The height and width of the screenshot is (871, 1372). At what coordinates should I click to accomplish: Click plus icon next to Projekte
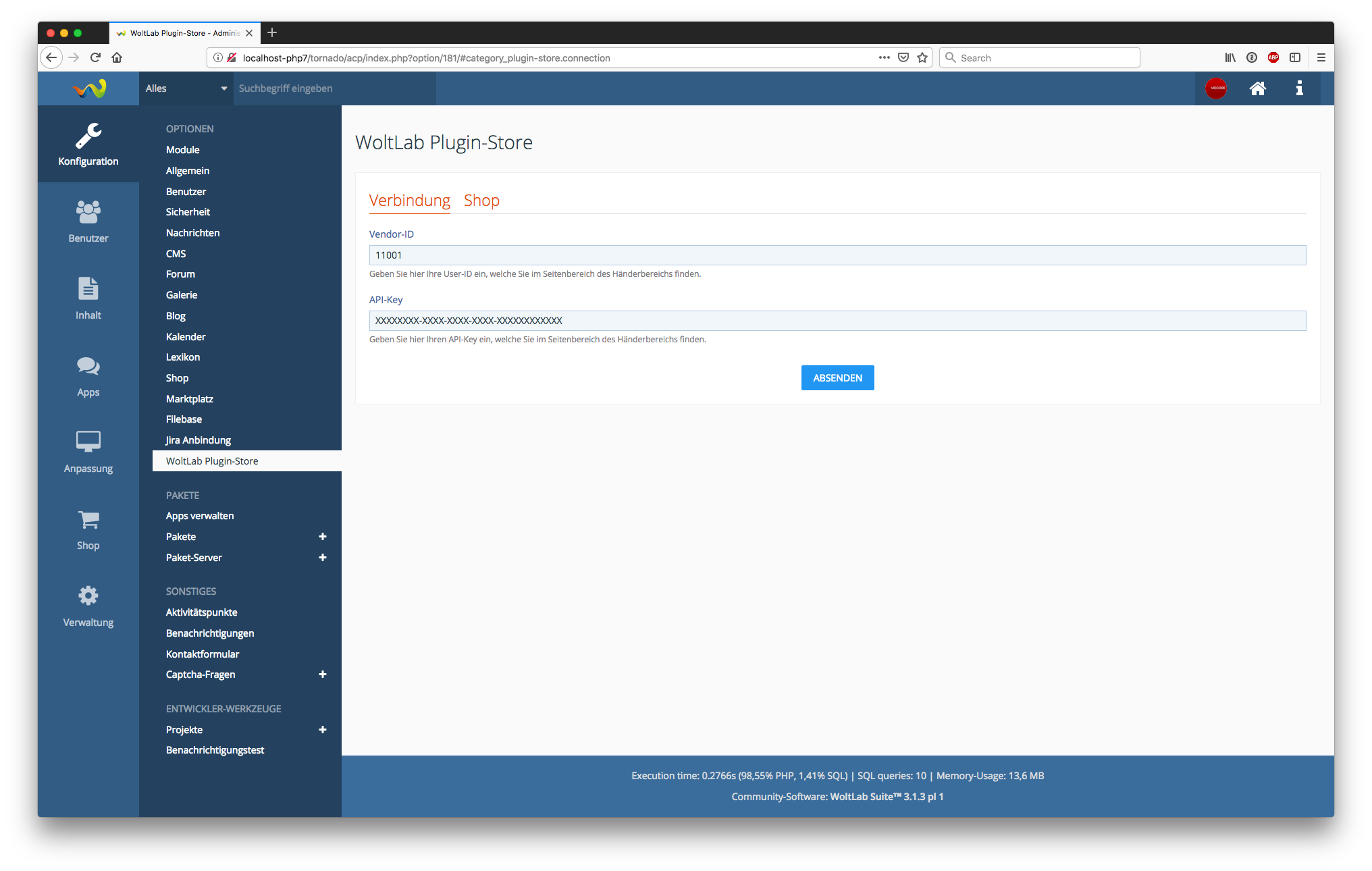click(323, 730)
